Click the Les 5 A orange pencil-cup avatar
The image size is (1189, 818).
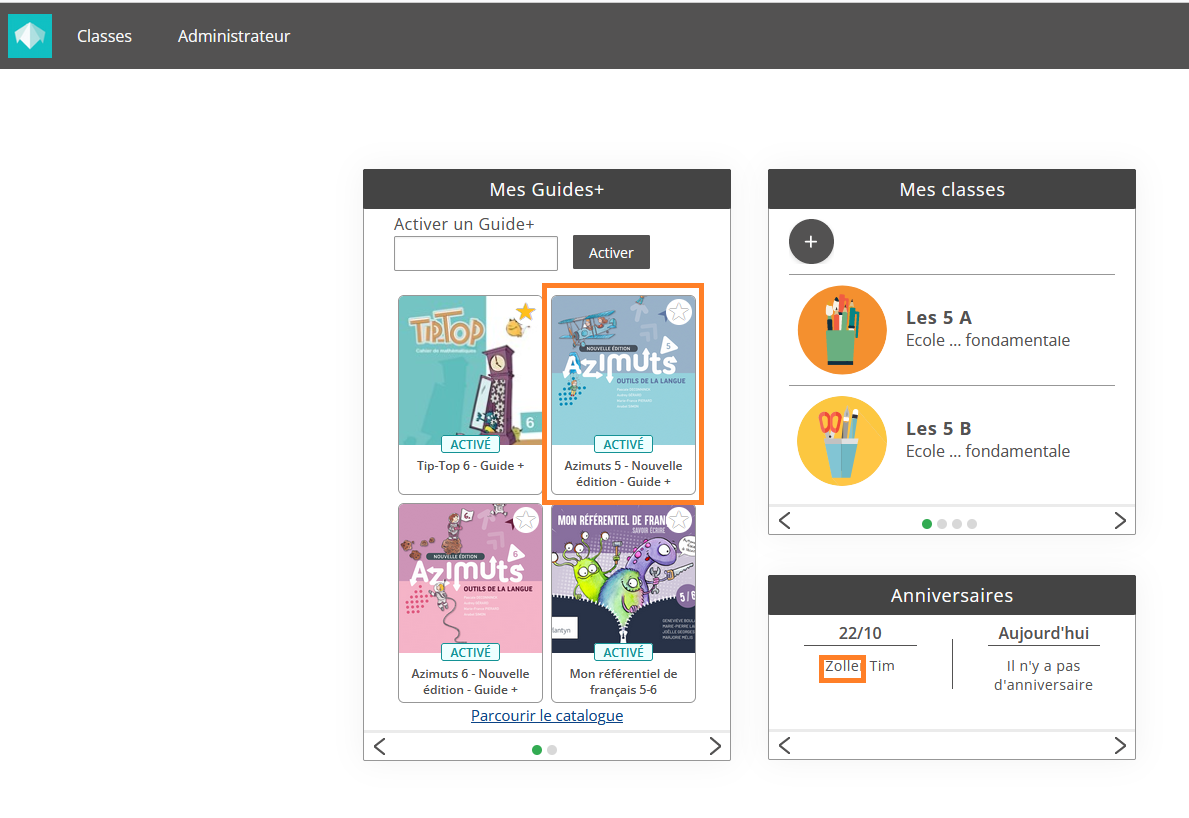point(842,330)
